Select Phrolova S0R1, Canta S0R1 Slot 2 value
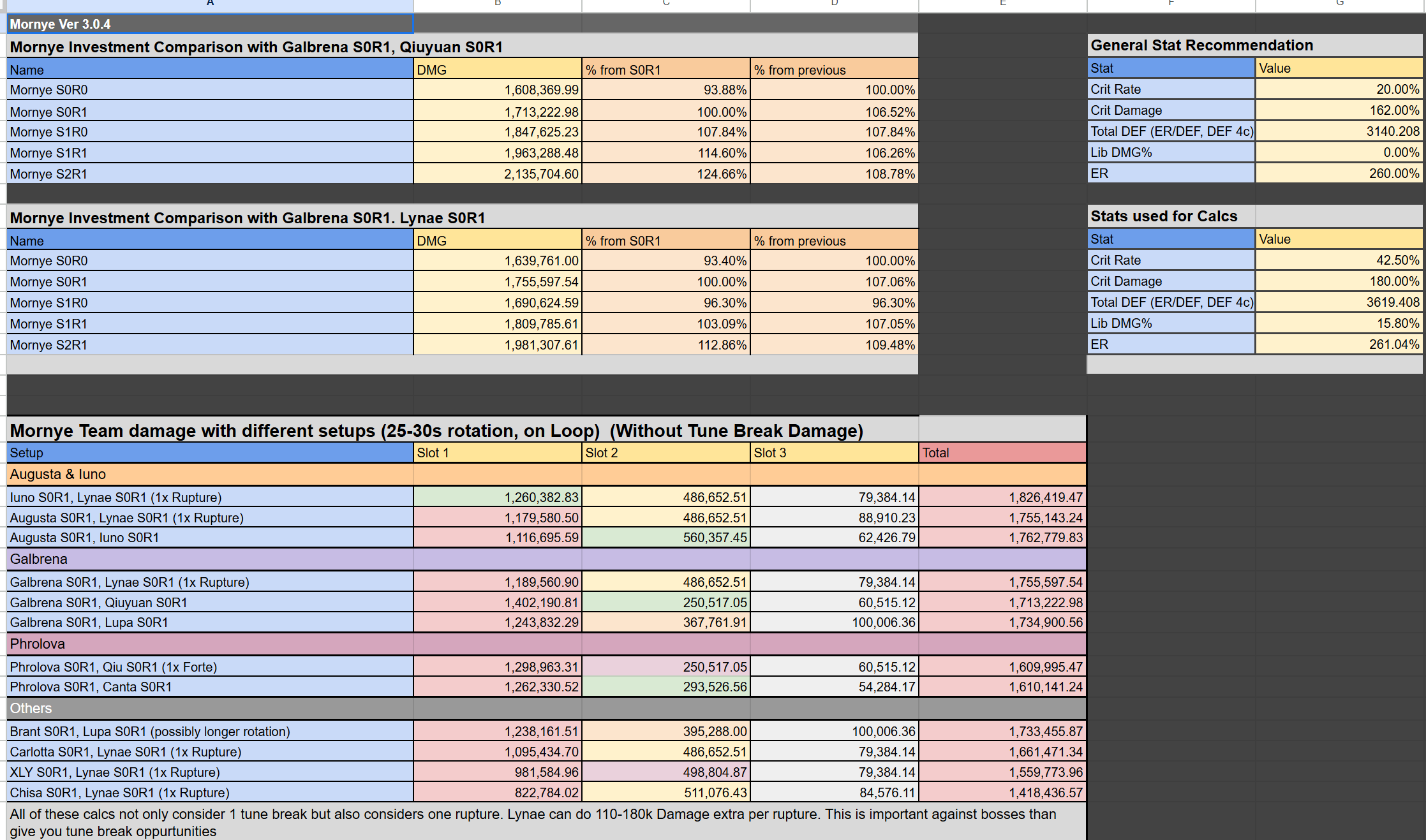This screenshot has height=840, width=1426. point(665,687)
